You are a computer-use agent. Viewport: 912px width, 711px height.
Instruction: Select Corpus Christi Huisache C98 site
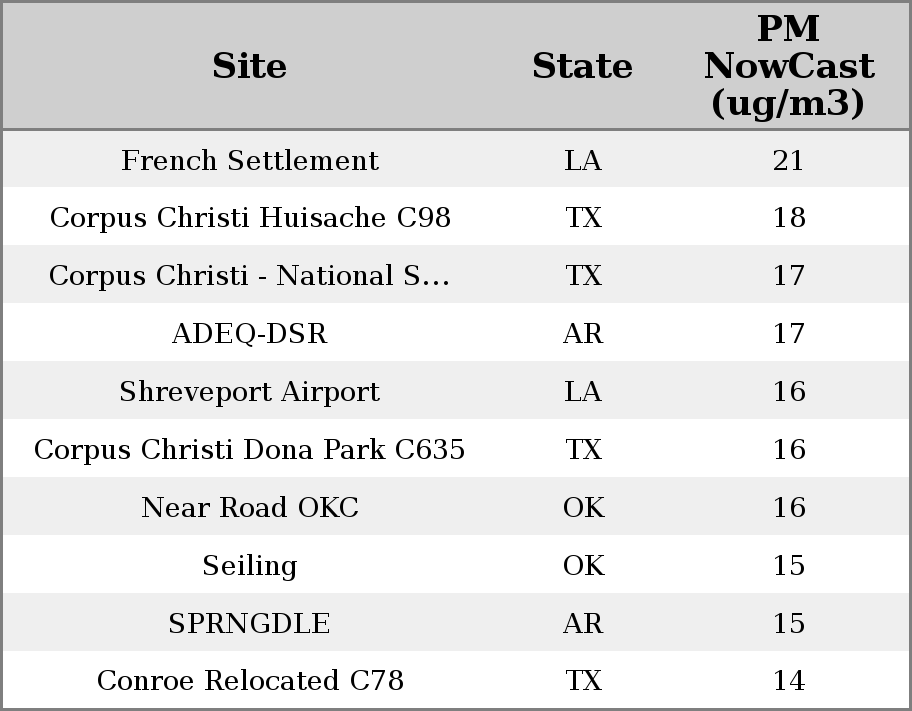(x=250, y=218)
